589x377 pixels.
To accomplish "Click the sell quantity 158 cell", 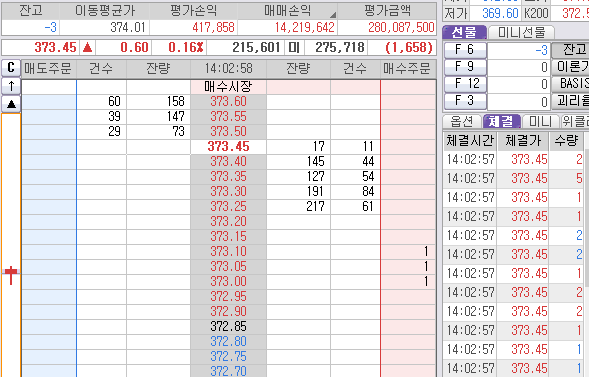I will click(x=158, y=101).
